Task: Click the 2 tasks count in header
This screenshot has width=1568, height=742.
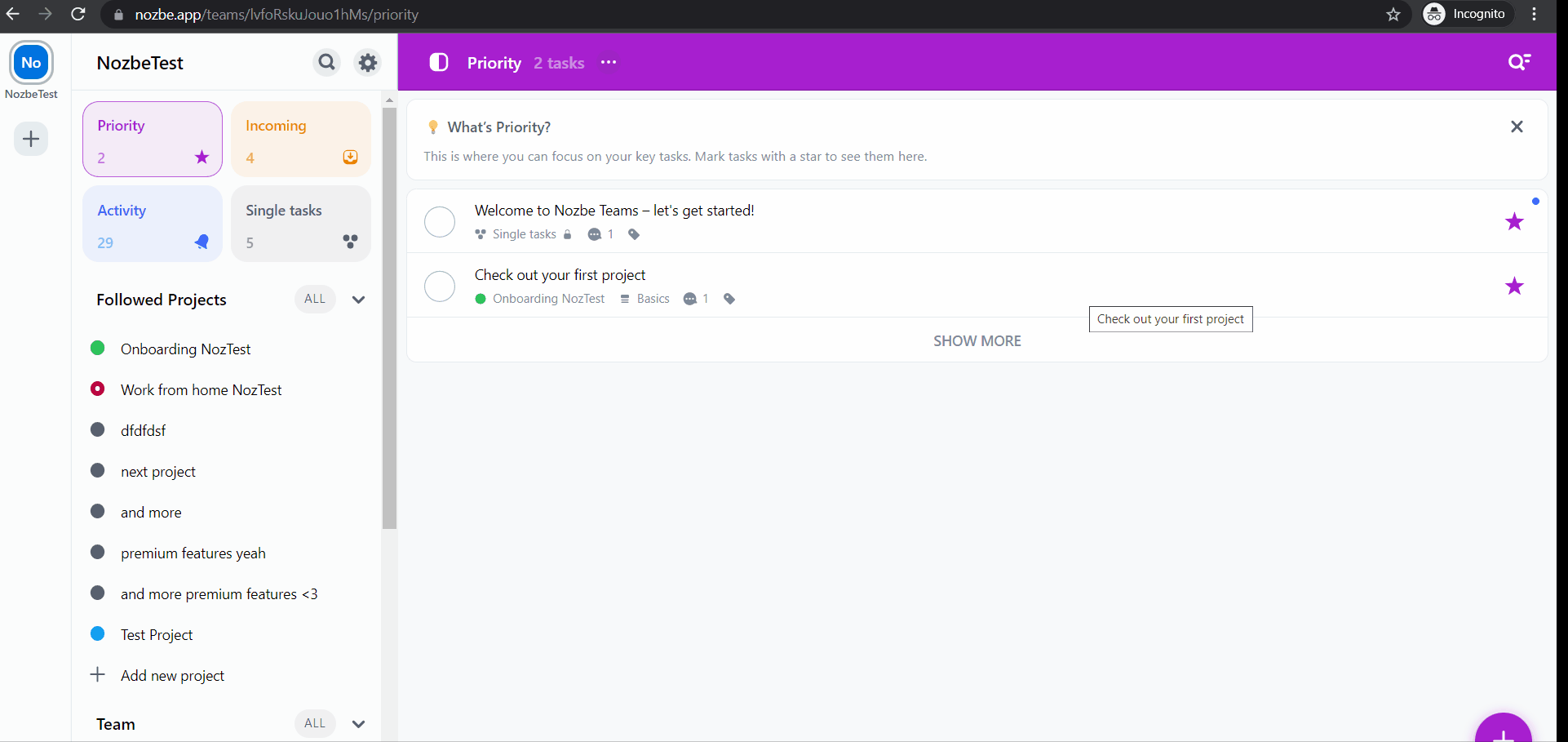Action: coord(559,63)
